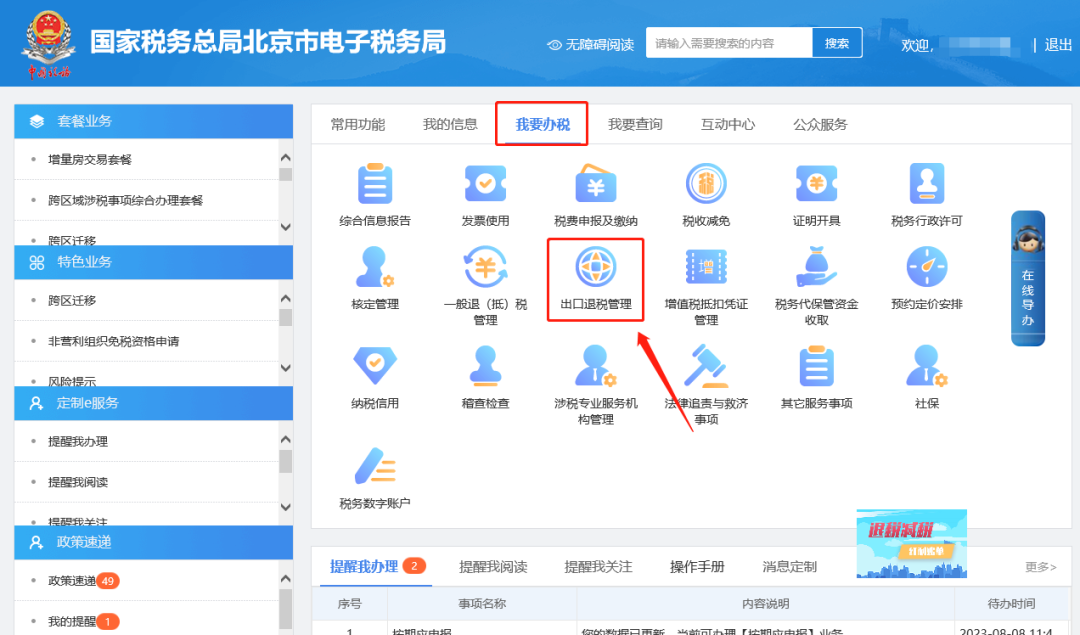The width and height of the screenshot is (1080, 635).
Task: Open 出口退税管理 globe icon
Action: coord(596,267)
